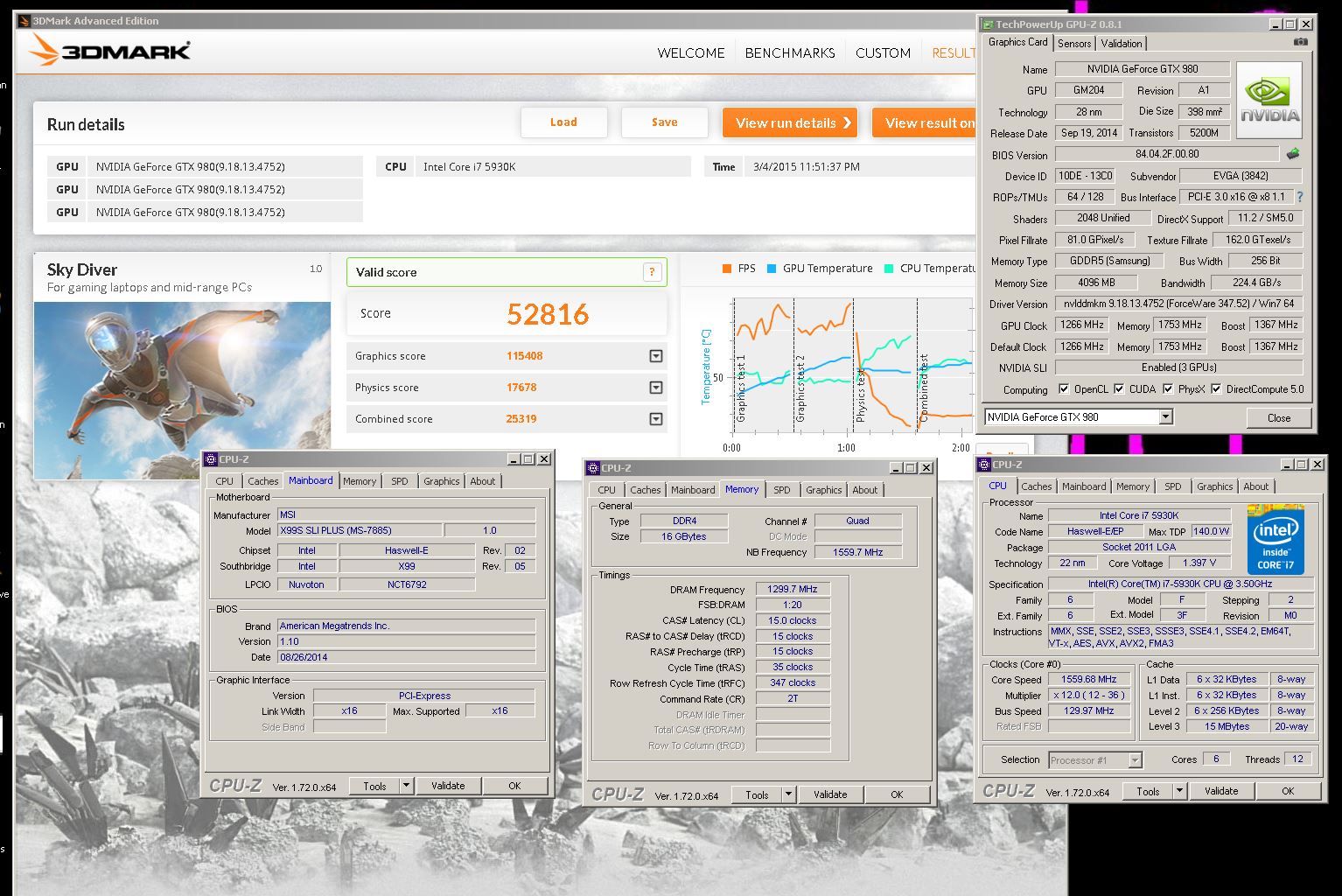Click the 3DMark Advanced Edition title icon
Viewport: 1342px width, 896px height.
[x=23, y=20]
